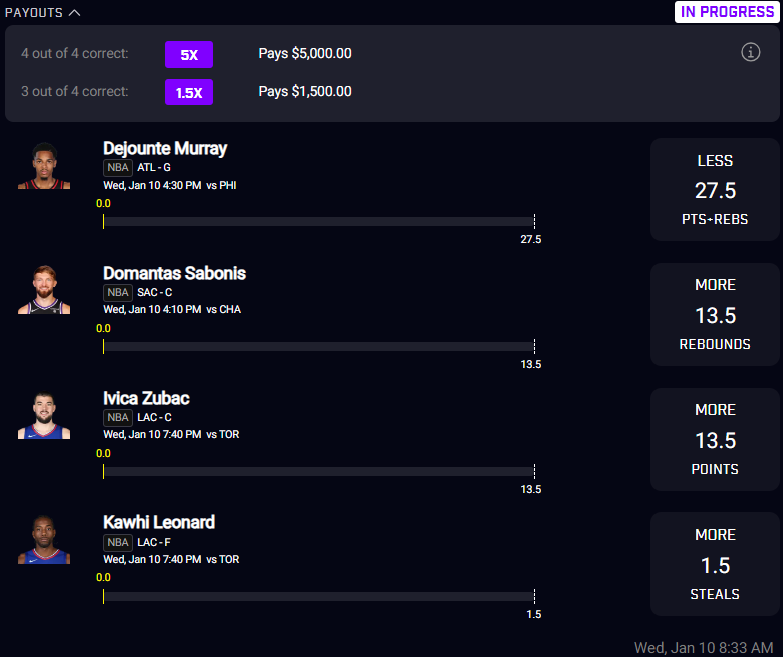The image size is (783, 657).
Task: Click the 1.5X multiplier badge
Action: click(x=189, y=92)
